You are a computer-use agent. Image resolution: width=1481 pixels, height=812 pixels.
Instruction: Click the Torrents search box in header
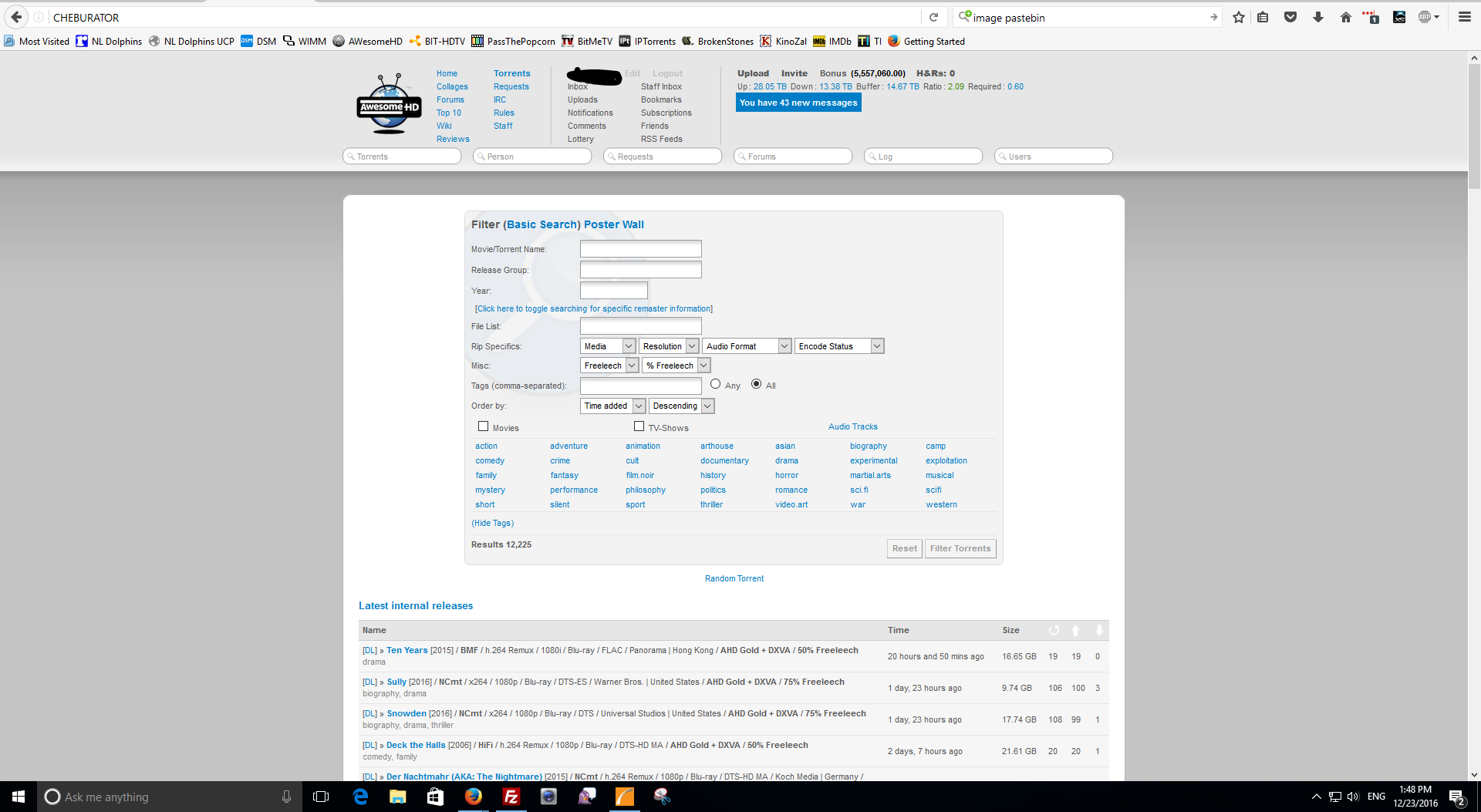402,157
